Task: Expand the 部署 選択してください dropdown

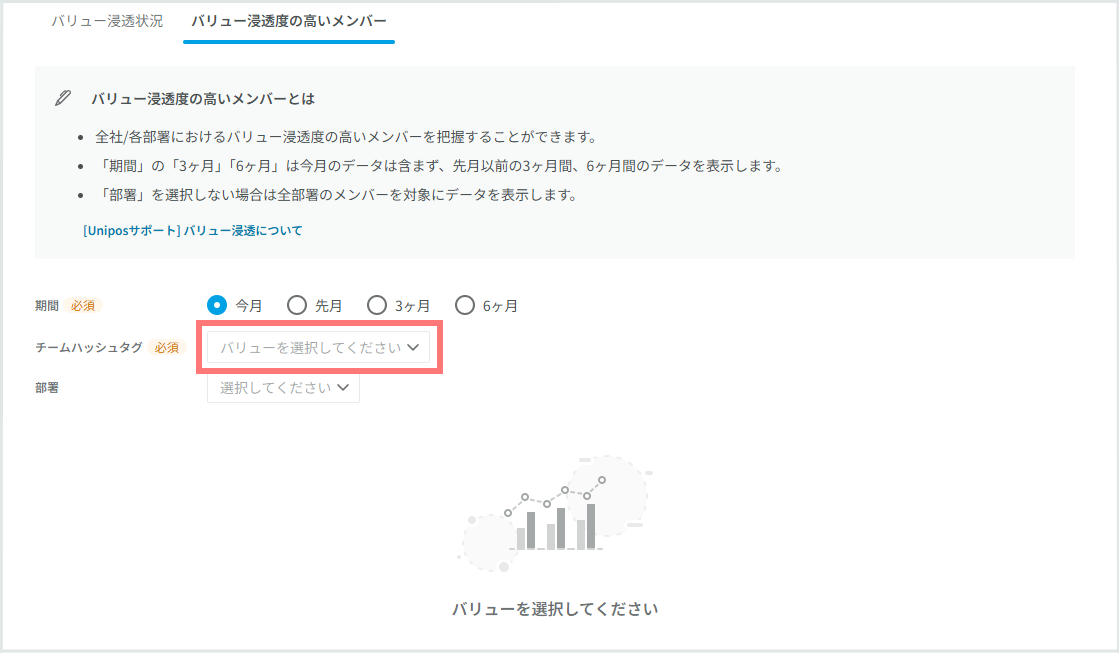Action: tap(283, 388)
